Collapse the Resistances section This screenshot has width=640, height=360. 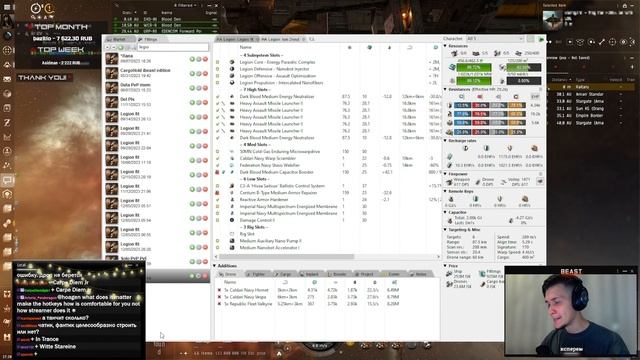(446, 89)
